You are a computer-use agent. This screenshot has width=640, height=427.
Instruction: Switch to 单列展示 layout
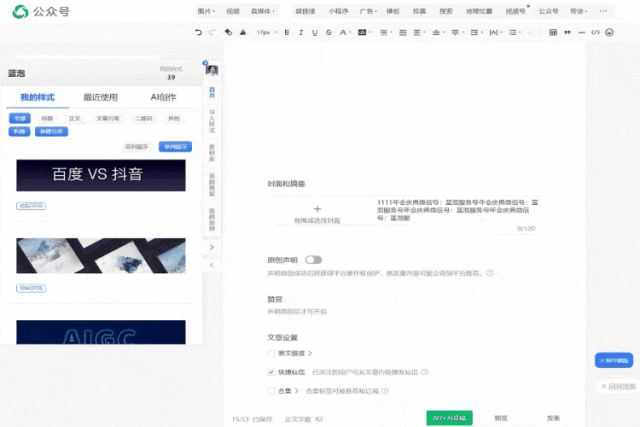coord(175,147)
